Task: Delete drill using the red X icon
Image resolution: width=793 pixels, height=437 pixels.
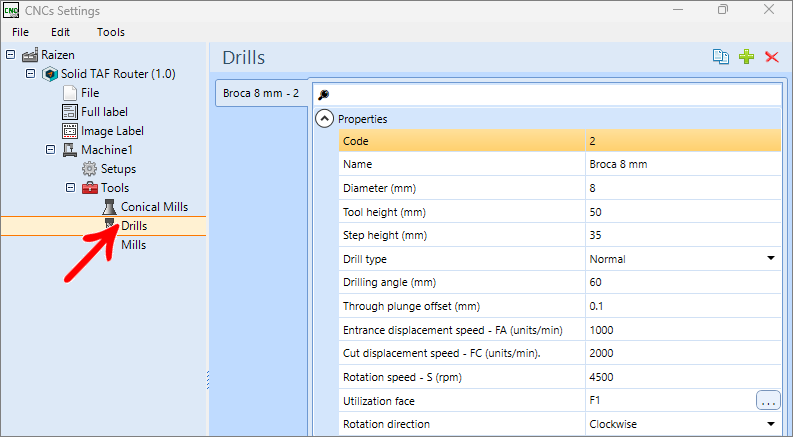Action: 772,57
